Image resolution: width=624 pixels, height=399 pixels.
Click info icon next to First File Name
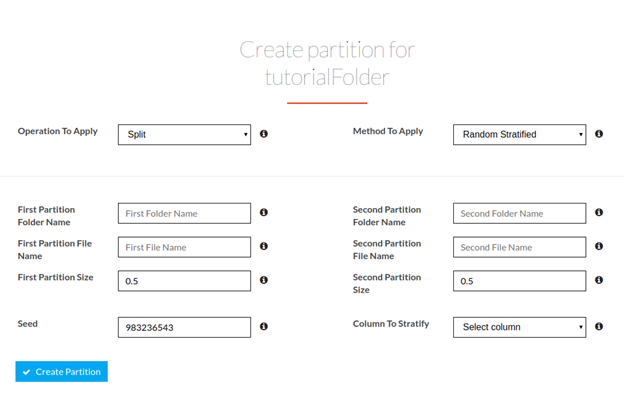pyautogui.click(x=263, y=246)
